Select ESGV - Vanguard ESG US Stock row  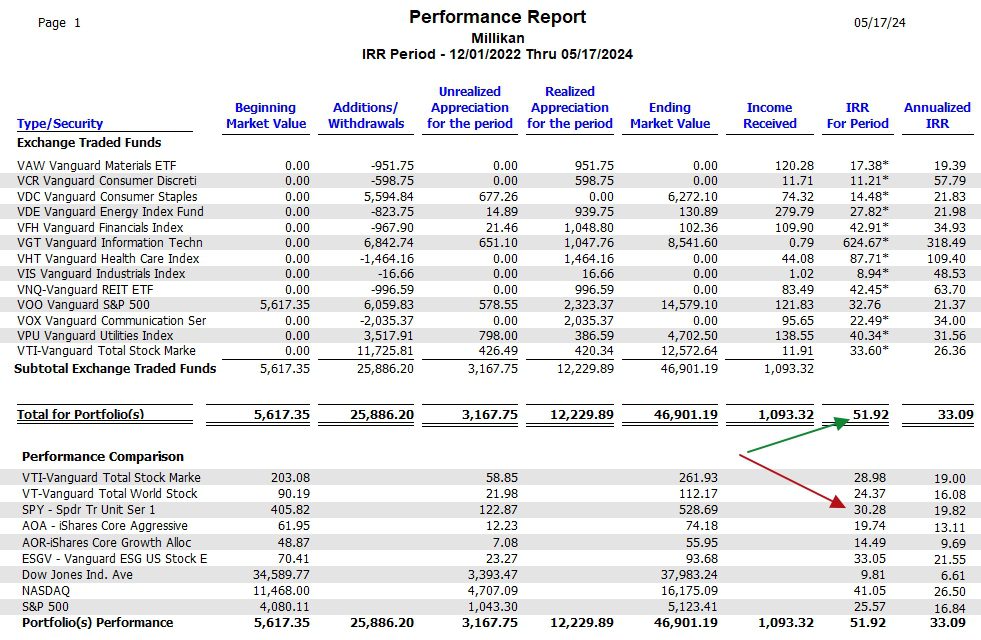(490, 559)
